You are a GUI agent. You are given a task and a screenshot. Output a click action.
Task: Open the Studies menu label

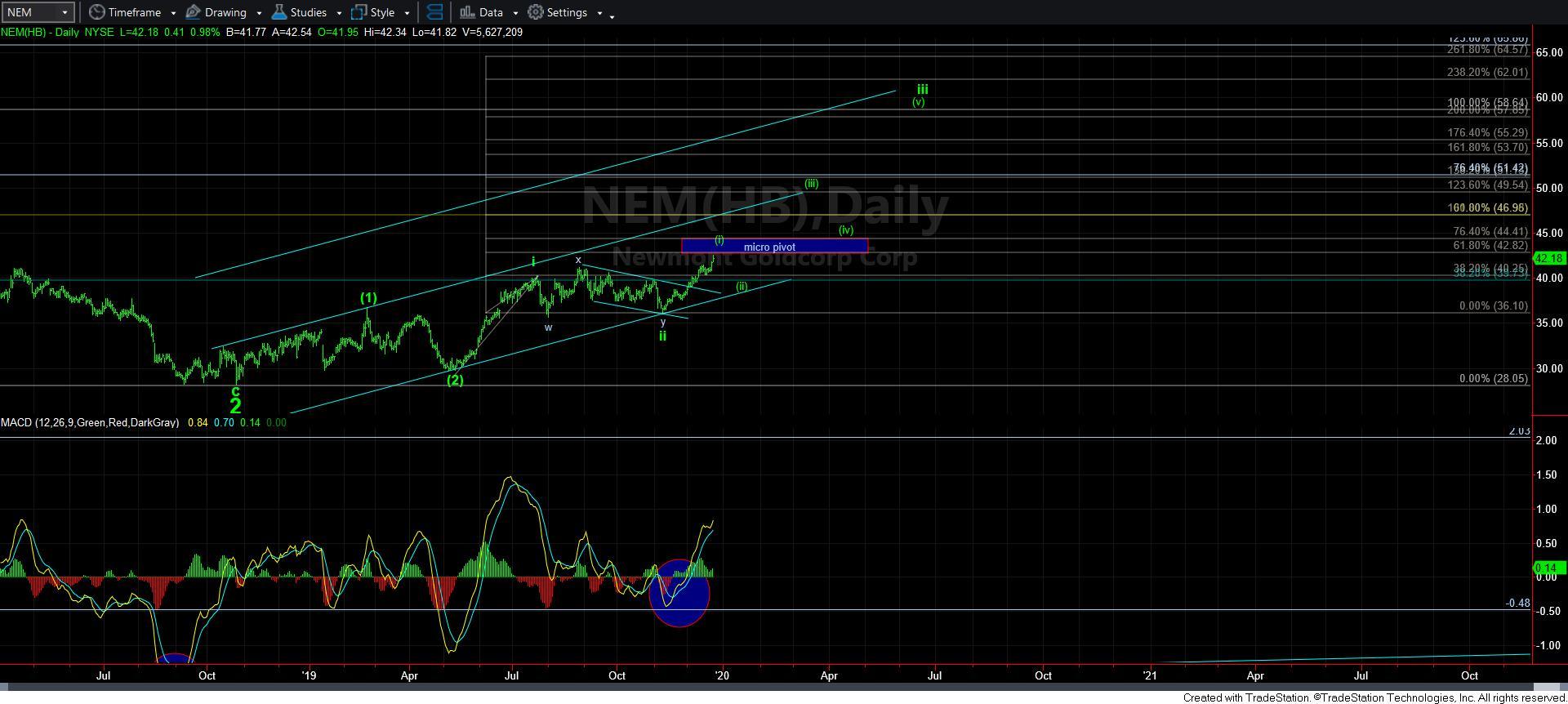[x=309, y=12]
